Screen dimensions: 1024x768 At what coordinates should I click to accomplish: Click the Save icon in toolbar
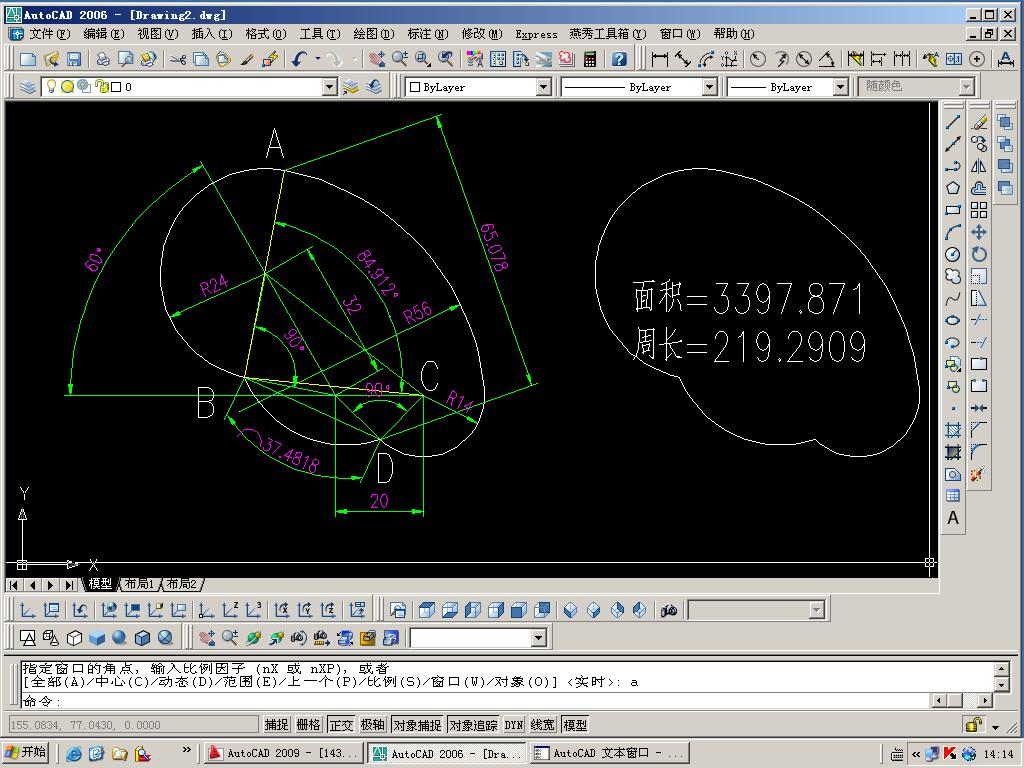74,59
